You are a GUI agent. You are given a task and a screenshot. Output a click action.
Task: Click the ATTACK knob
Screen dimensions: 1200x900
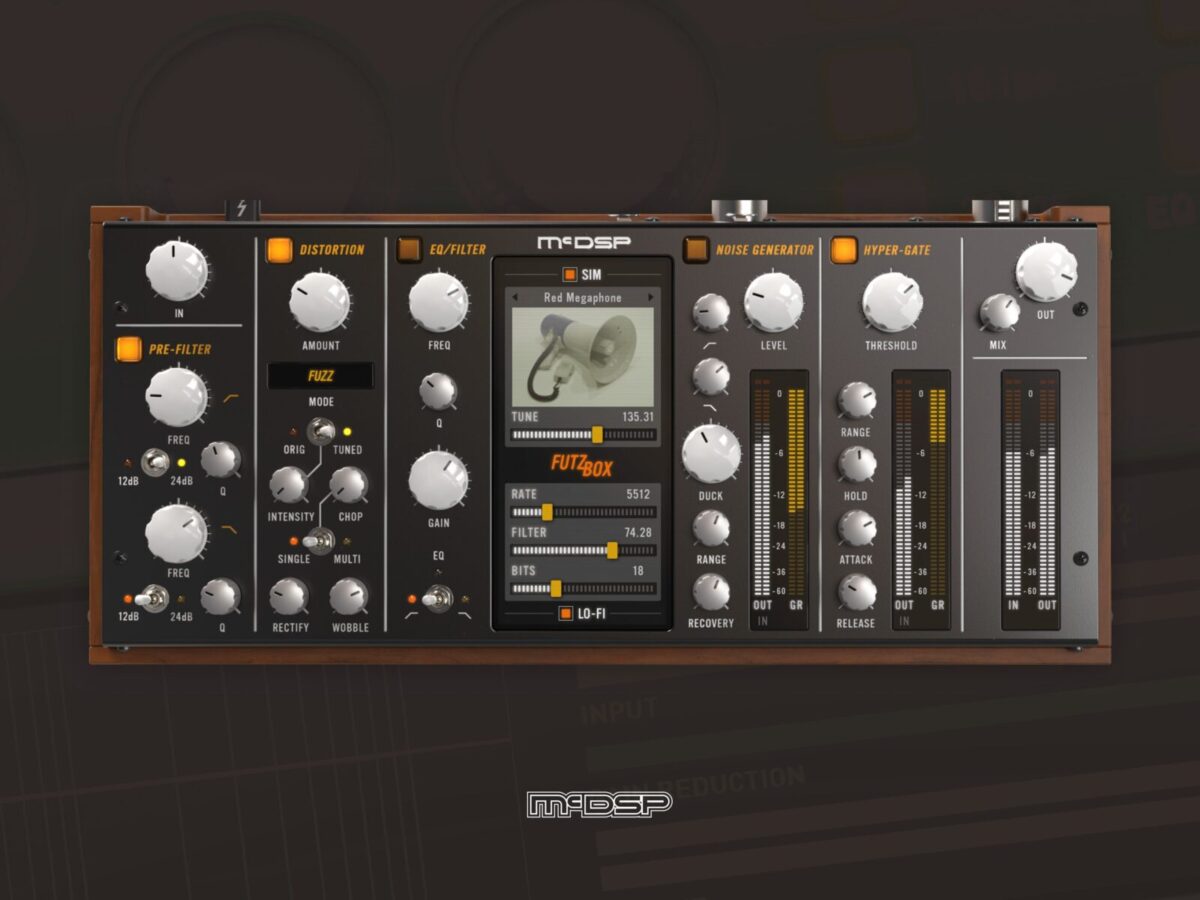click(857, 528)
